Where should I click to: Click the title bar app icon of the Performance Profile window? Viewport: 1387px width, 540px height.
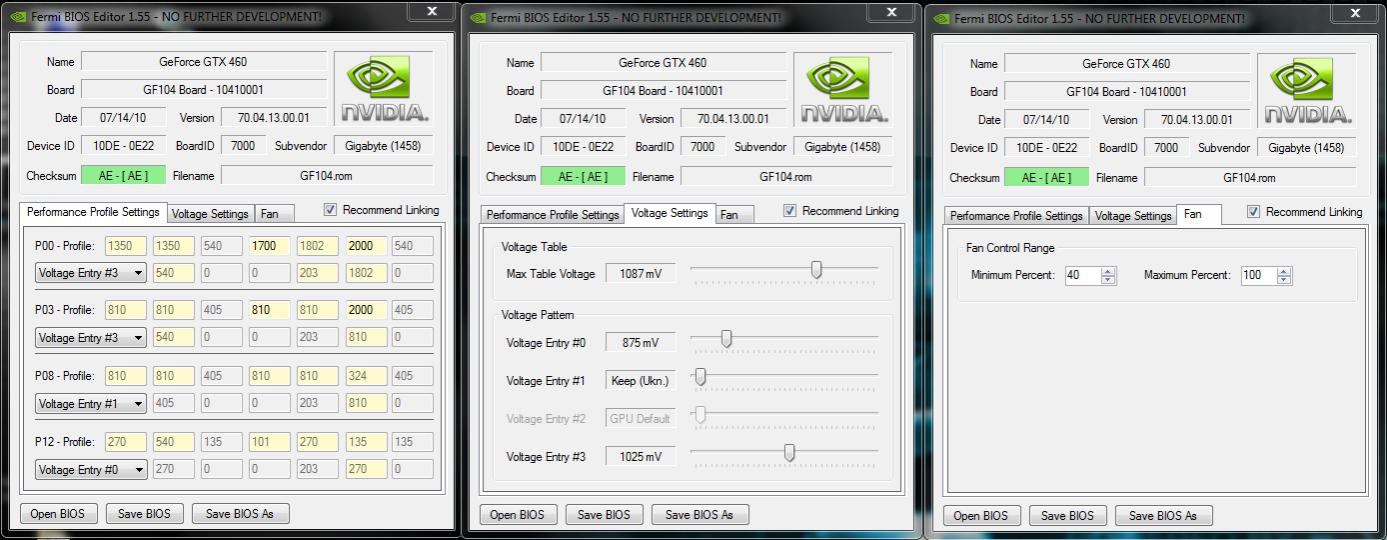point(16,17)
